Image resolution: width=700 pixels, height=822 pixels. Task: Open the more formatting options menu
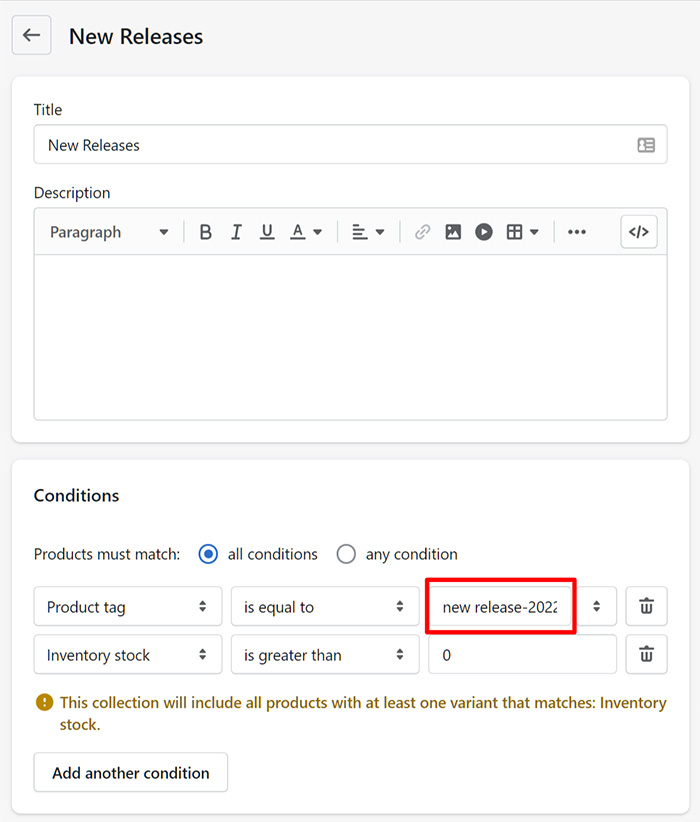click(x=577, y=232)
